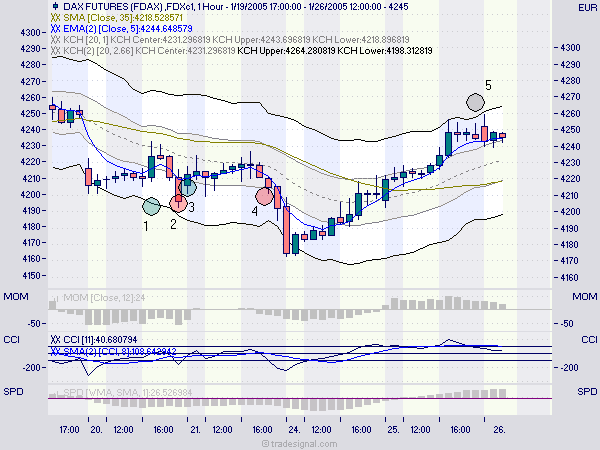Click the diamond icon before DAX FUTURES title
Viewport: 600px width, 450px height.
[55, 7]
